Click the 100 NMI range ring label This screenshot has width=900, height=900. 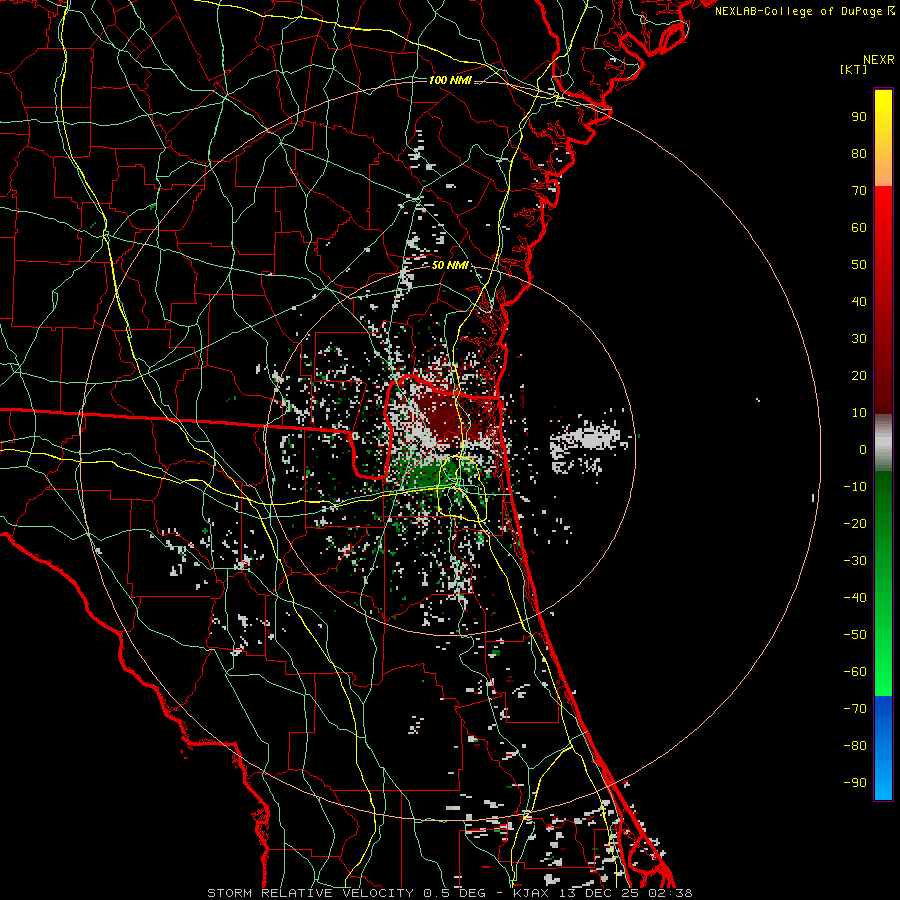(450, 80)
